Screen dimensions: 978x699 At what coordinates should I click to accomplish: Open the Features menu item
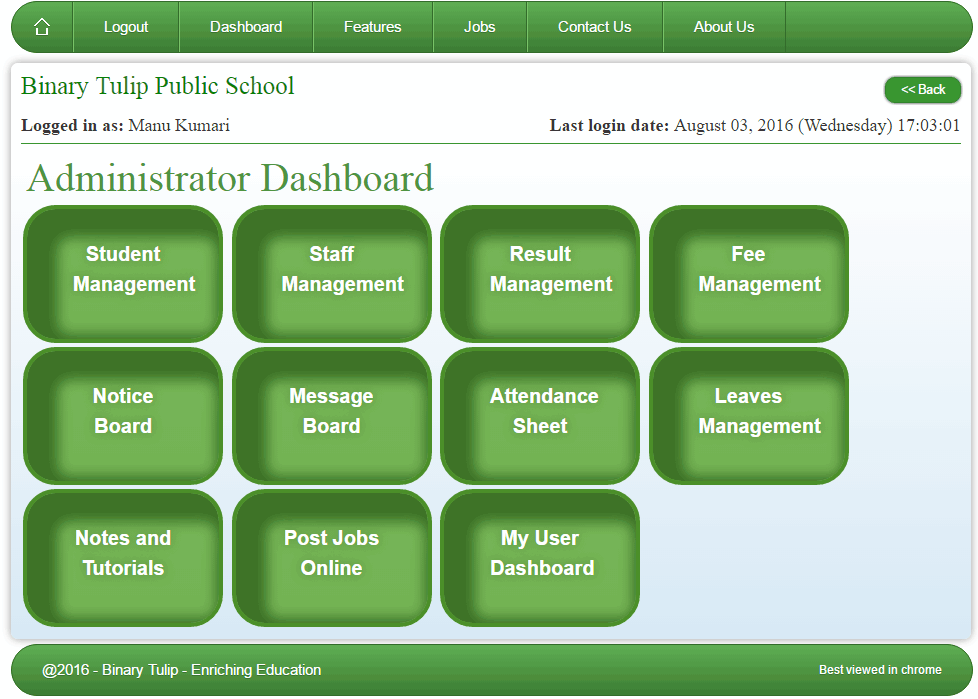pyautogui.click(x=372, y=27)
